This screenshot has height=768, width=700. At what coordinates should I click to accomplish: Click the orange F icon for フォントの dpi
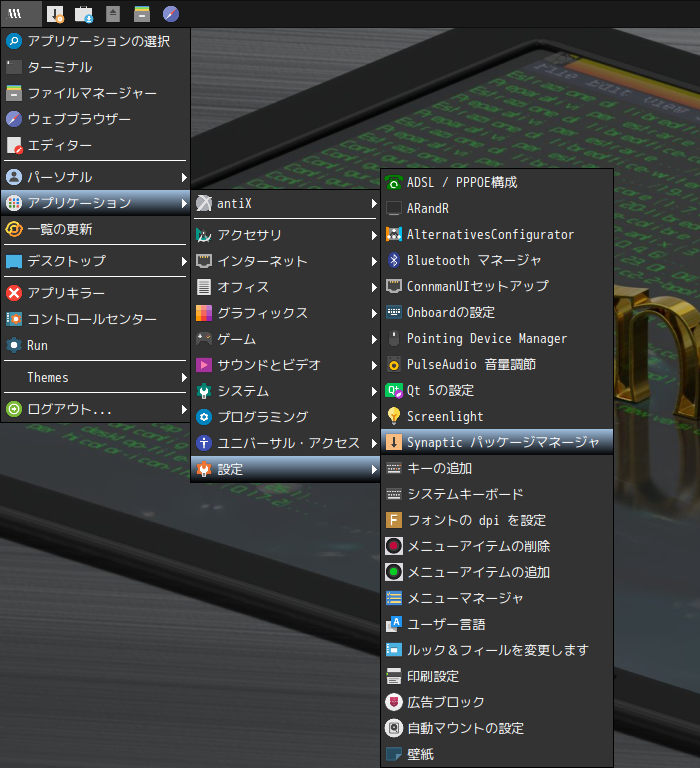(x=394, y=520)
